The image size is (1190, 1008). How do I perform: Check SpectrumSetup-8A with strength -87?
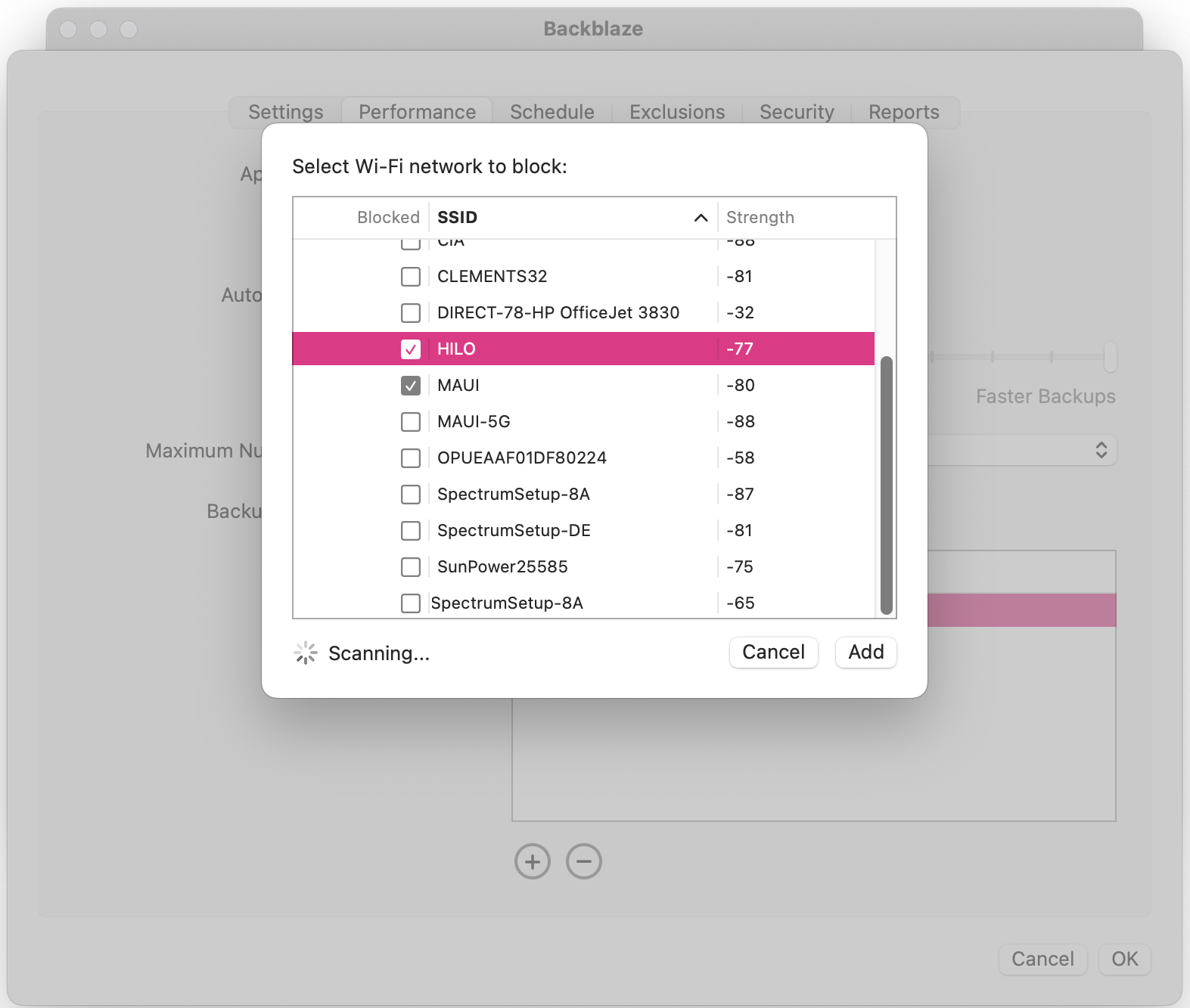coord(411,495)
